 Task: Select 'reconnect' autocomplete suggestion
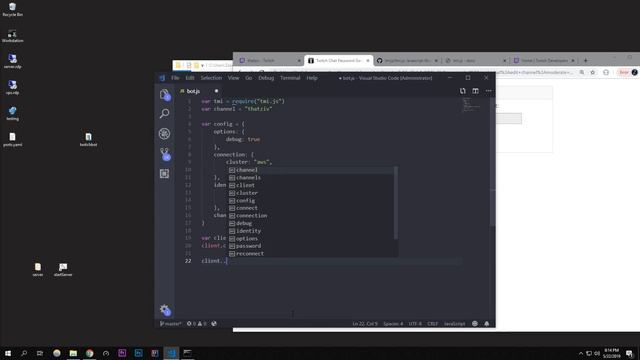pos(313,253)
